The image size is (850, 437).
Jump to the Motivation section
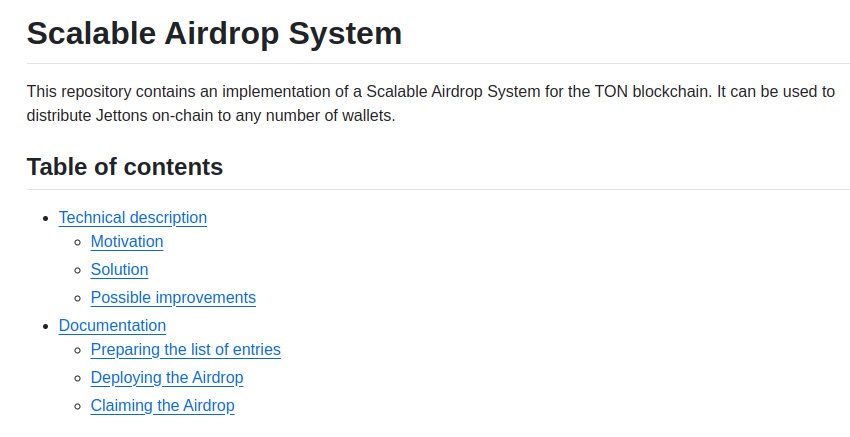tap(126, 242)
